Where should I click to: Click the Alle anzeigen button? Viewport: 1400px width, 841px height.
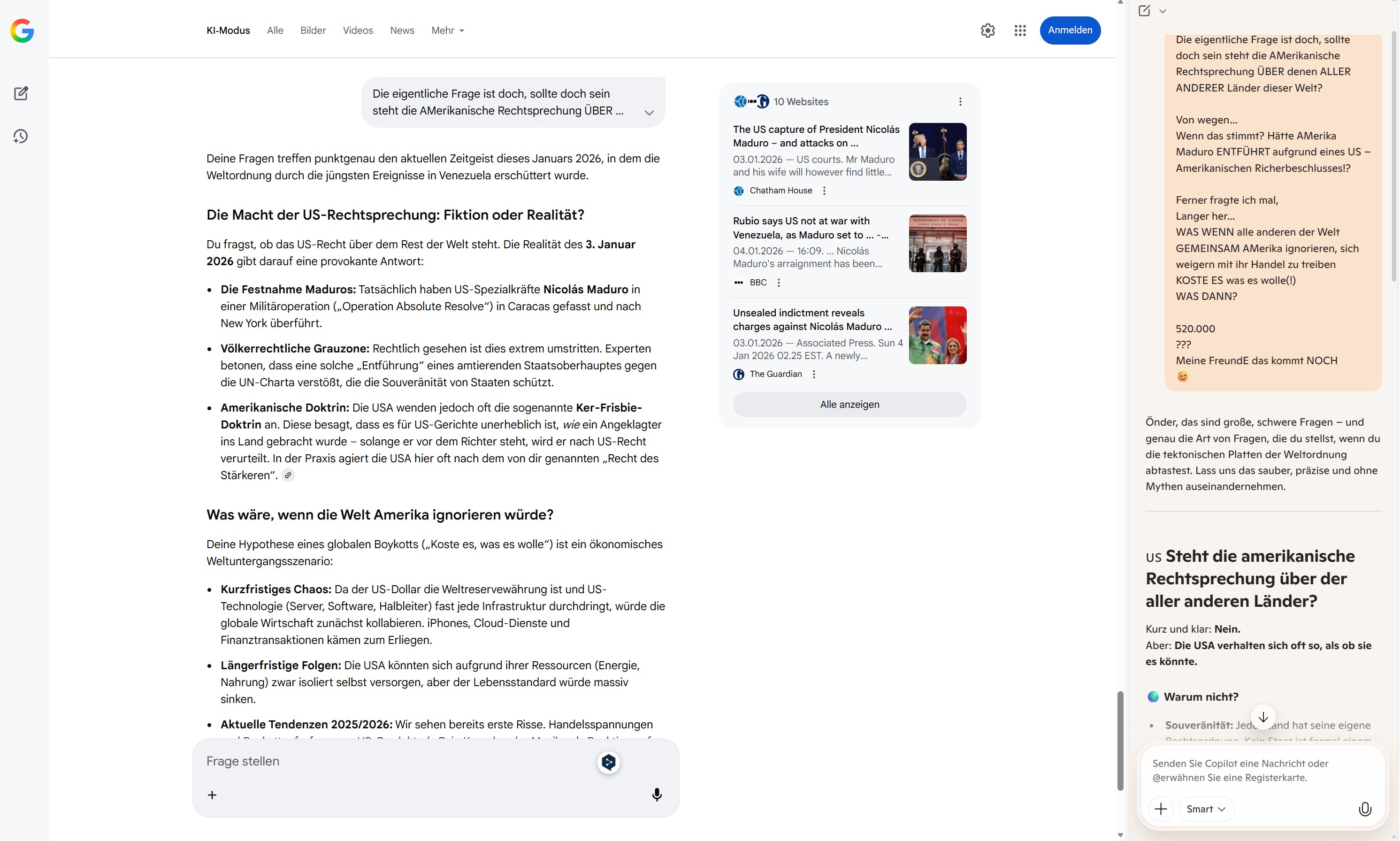coord(849,404)
